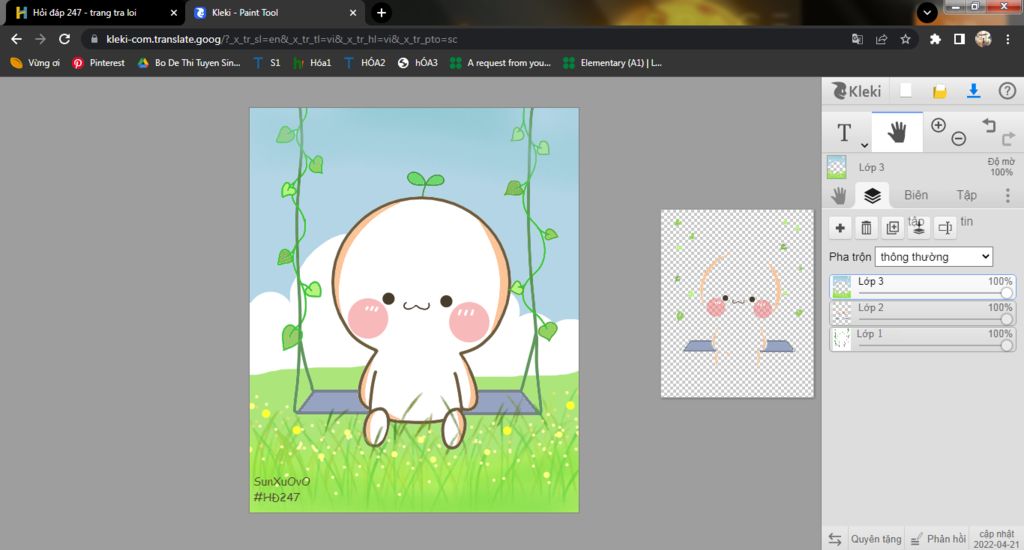Open browser extensions puzzle icon
Viewport: 1024px width, 550px height.
click(x=935, y=39)
